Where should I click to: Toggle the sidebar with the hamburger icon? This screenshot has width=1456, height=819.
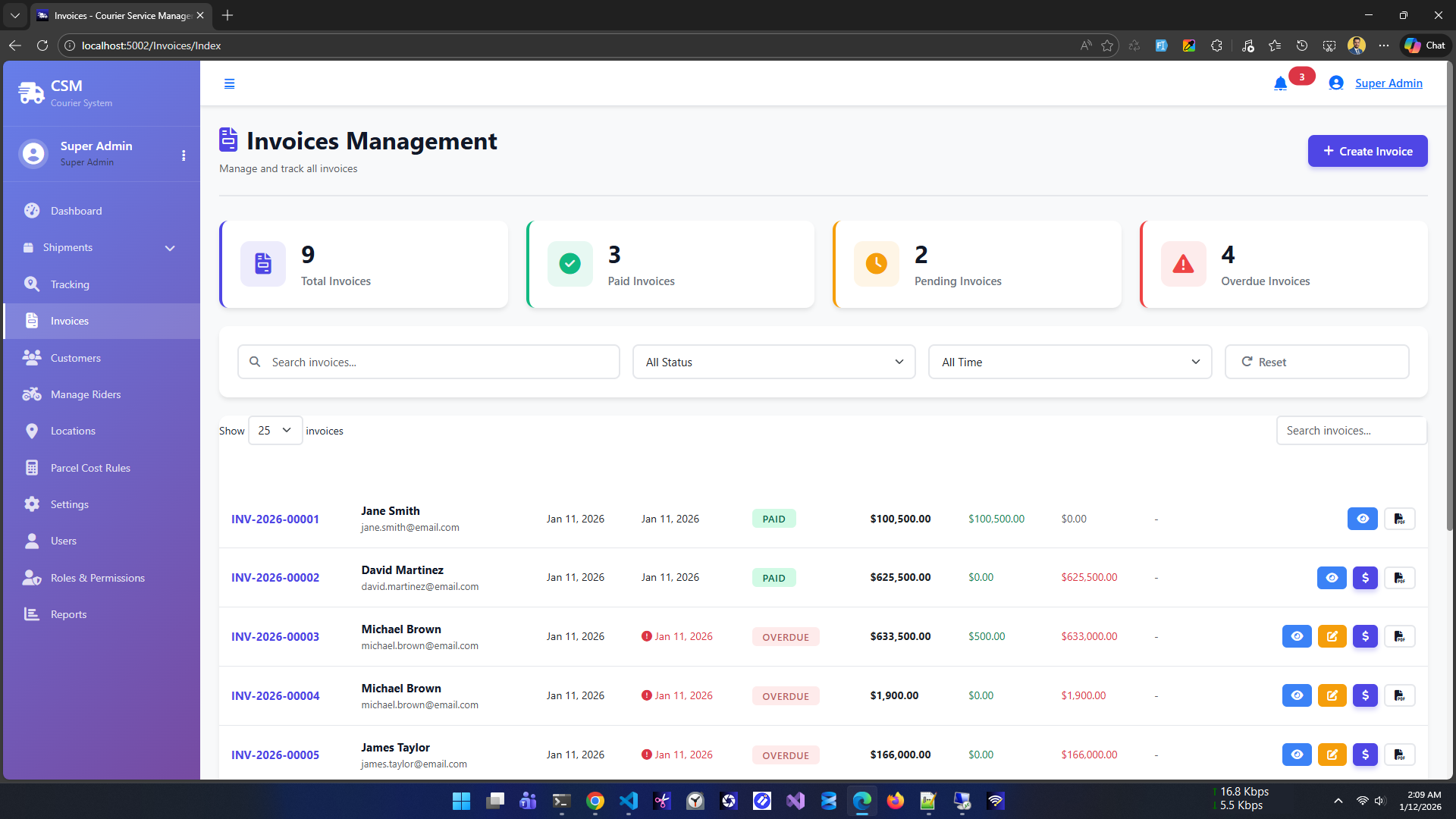[230, 83]
